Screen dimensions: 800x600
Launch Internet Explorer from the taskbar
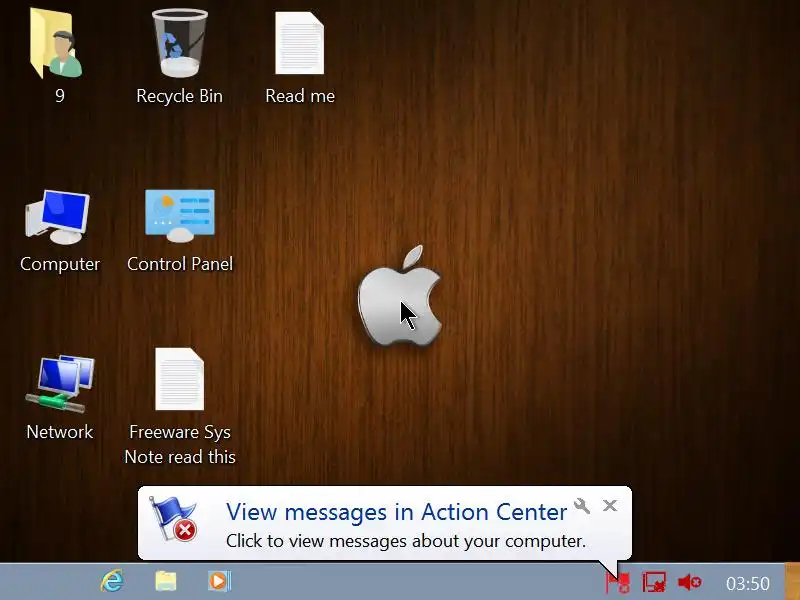point(112,581)
